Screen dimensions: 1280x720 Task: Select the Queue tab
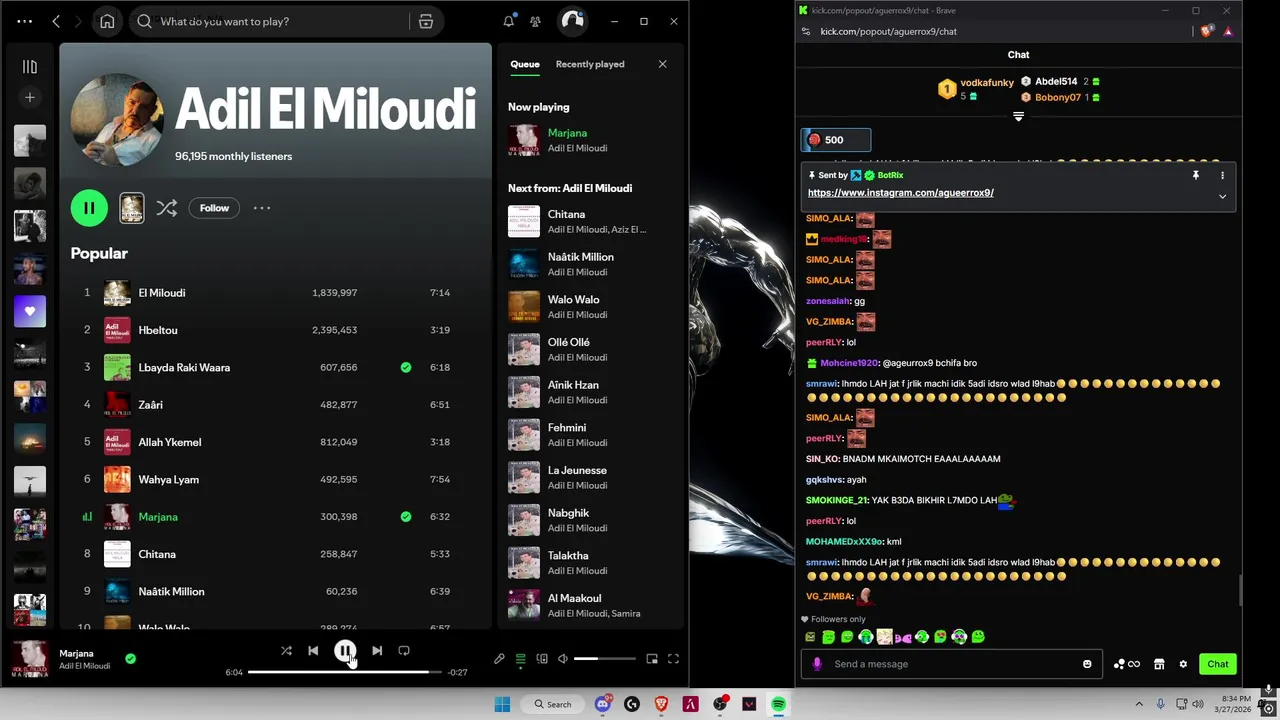[x=525, y=64]
